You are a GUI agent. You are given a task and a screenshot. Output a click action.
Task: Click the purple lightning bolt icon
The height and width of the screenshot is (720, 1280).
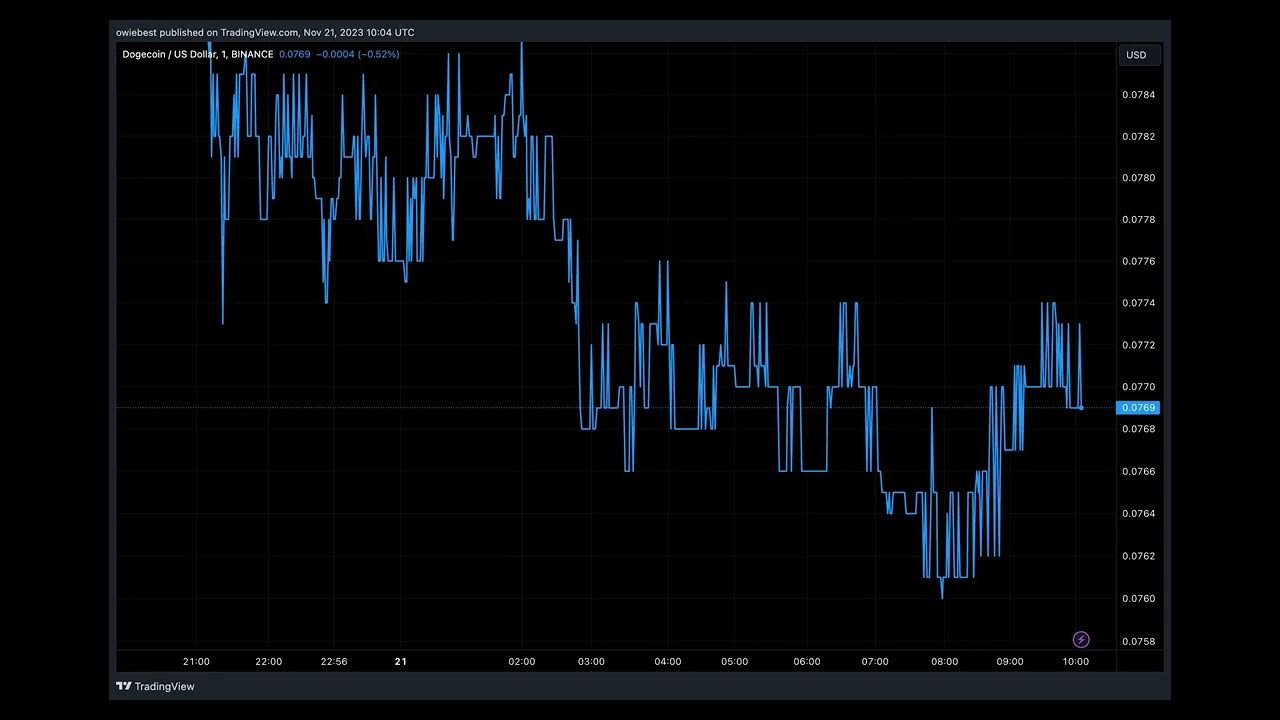(x=1080, y=640)
